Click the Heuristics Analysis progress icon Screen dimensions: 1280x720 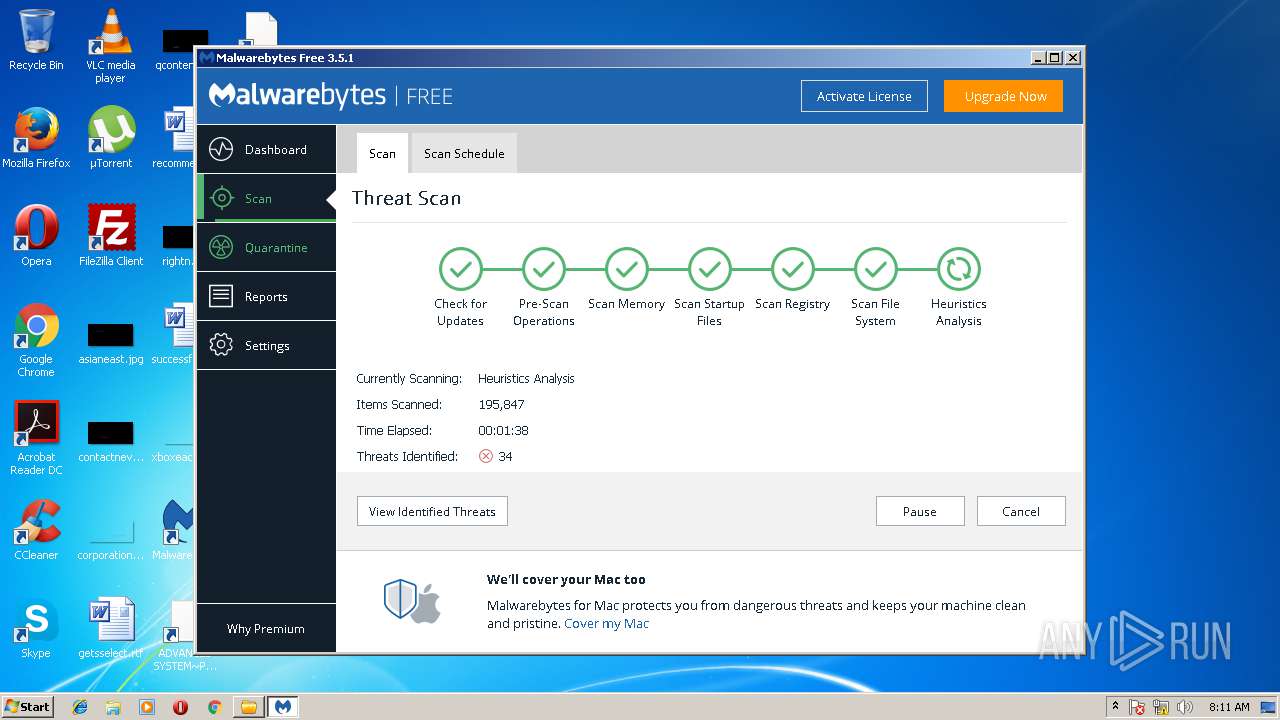(958, 269)
